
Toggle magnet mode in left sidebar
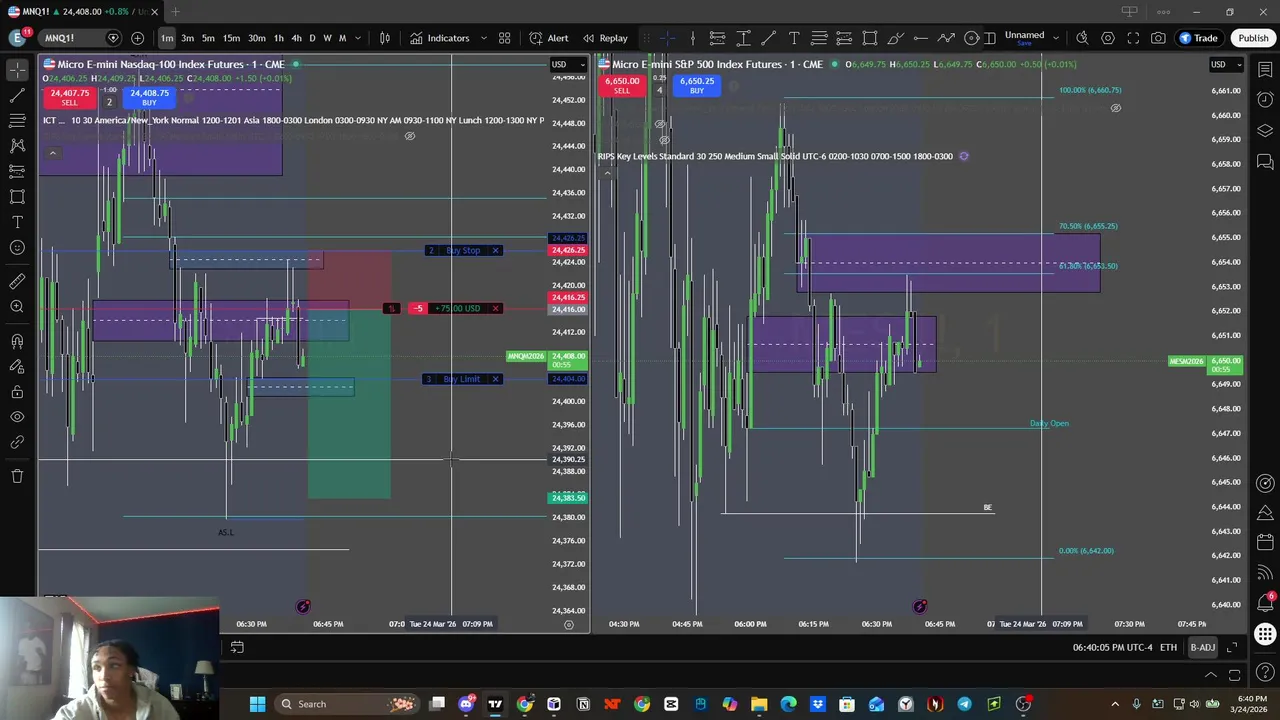point(17,342)
